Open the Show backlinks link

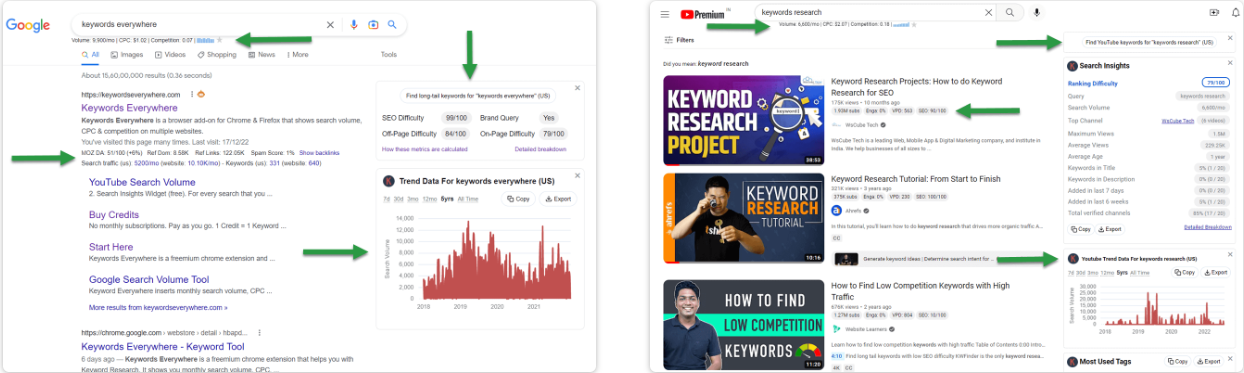319,152
